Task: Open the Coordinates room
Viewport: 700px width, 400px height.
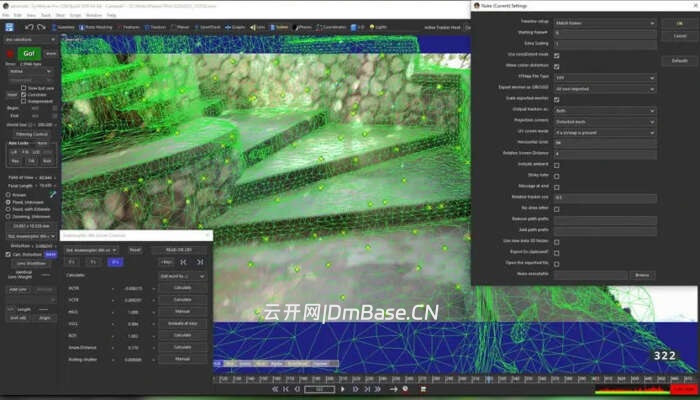Action: (x=331, y=27)
